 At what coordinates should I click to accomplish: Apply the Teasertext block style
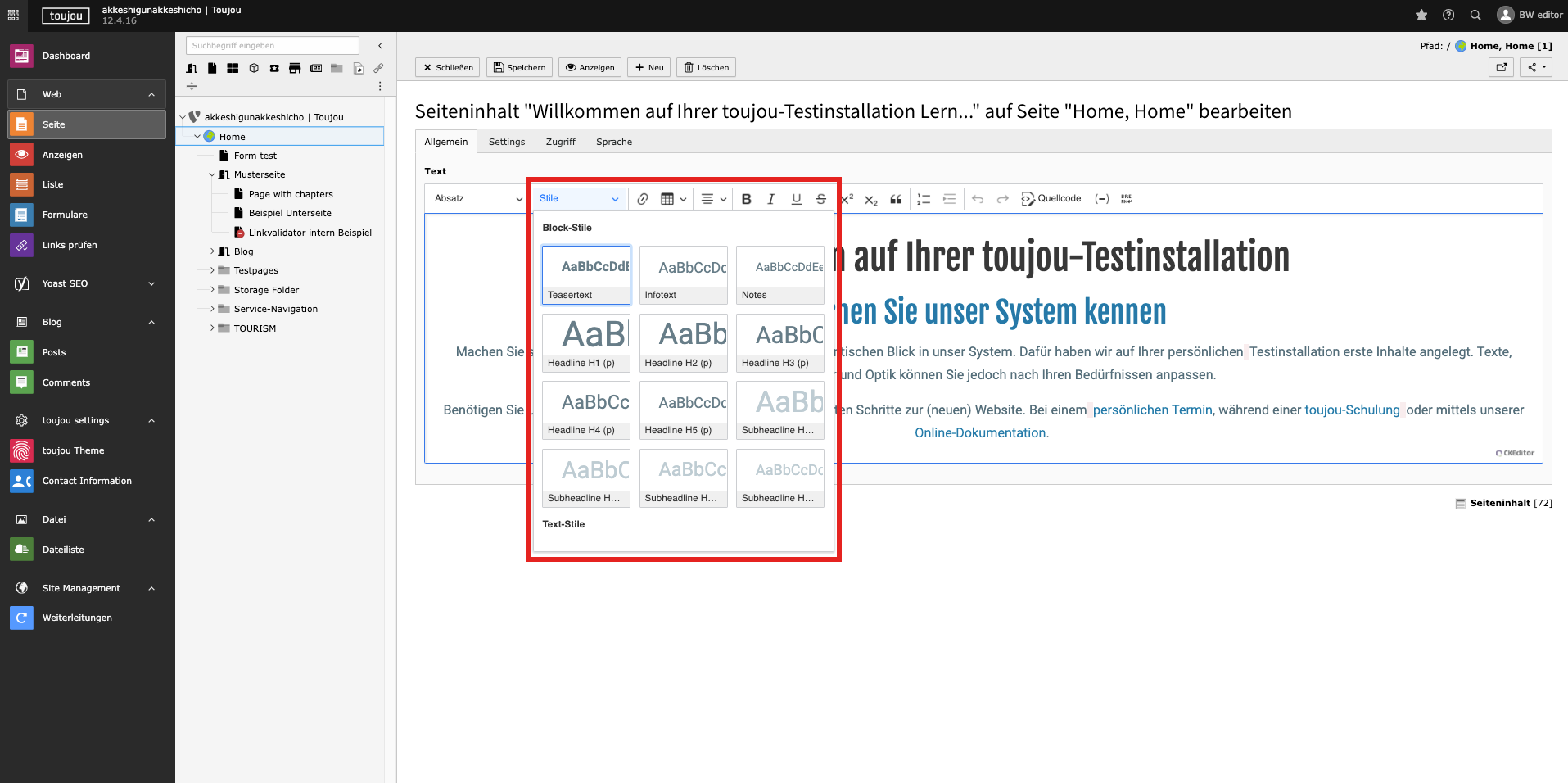click(586, 275)
